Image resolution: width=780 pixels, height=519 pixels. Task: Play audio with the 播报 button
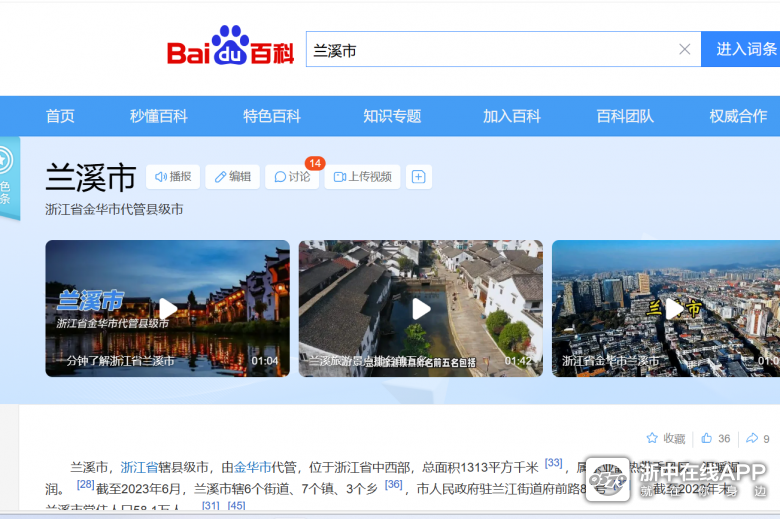(x=173, y=177)
